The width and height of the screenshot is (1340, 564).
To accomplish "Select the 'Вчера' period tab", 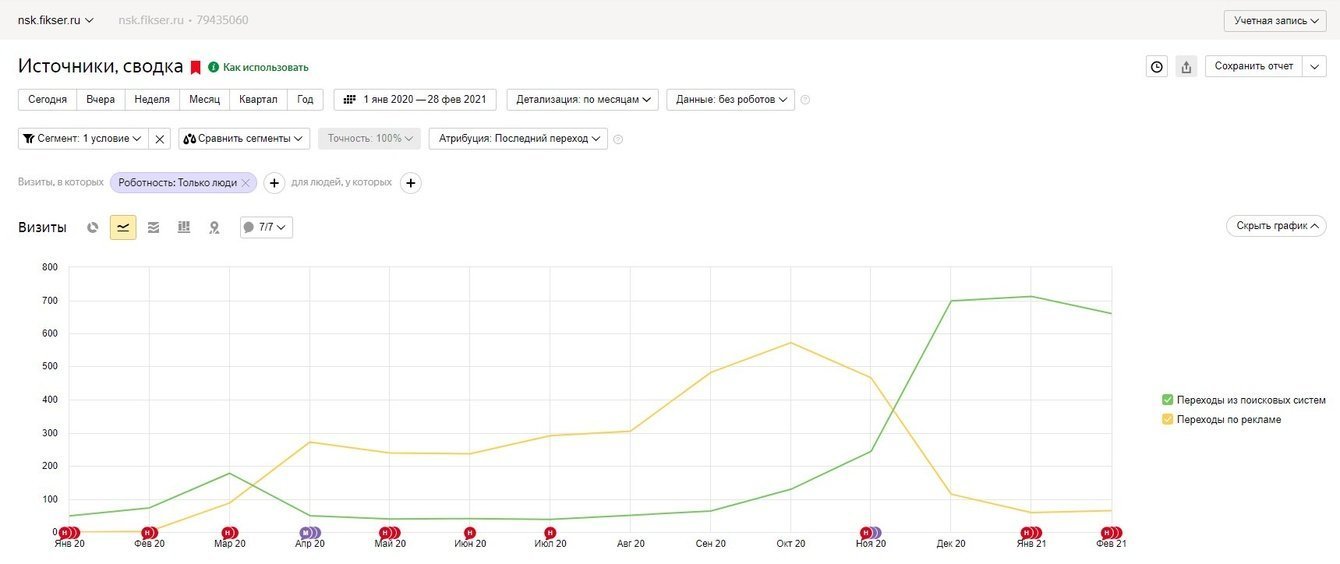I will point(100,100).
